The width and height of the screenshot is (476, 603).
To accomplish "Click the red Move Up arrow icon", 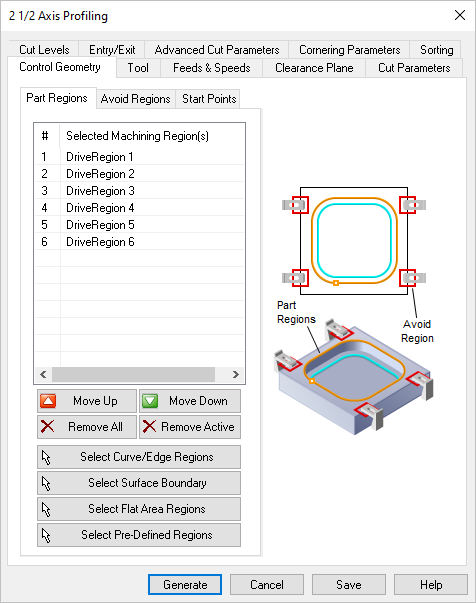I will click(48, 401).
